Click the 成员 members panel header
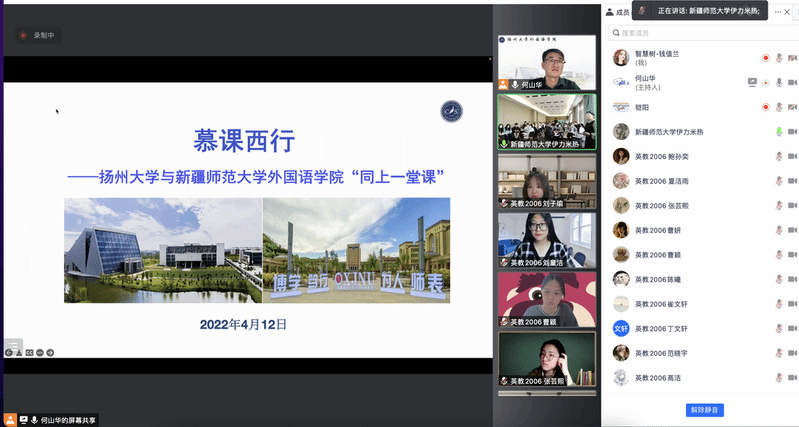Viewport: 799px width, 427px height. coord(620,12)
